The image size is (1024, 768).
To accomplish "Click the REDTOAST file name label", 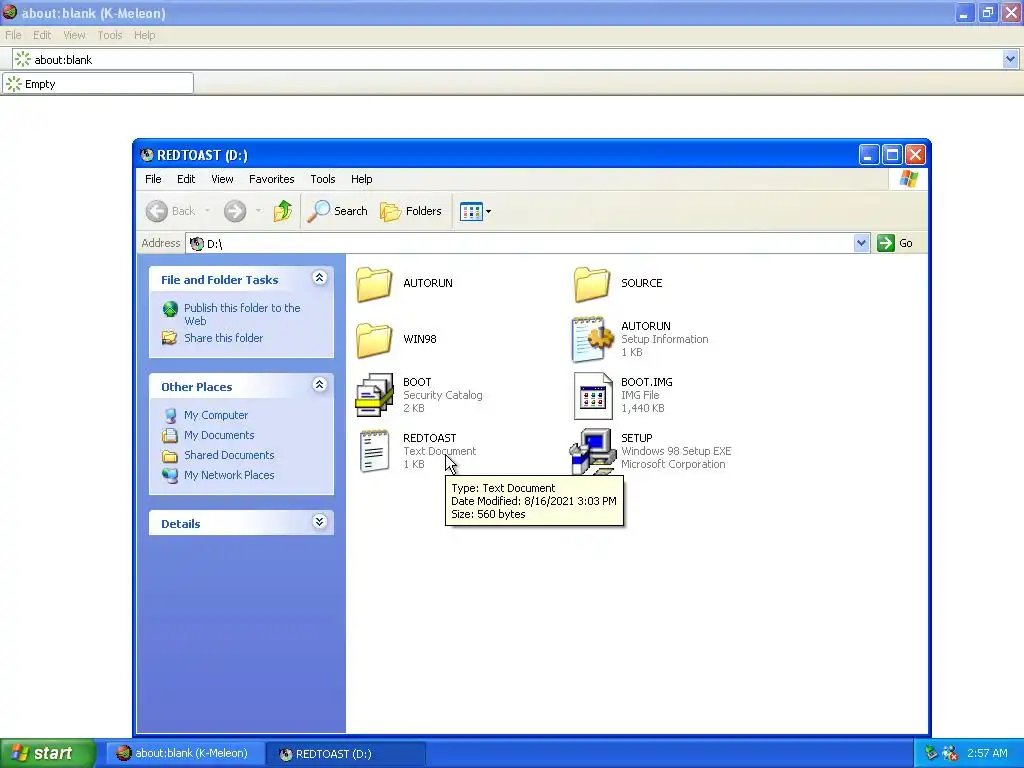I will [x=430, y=438].
